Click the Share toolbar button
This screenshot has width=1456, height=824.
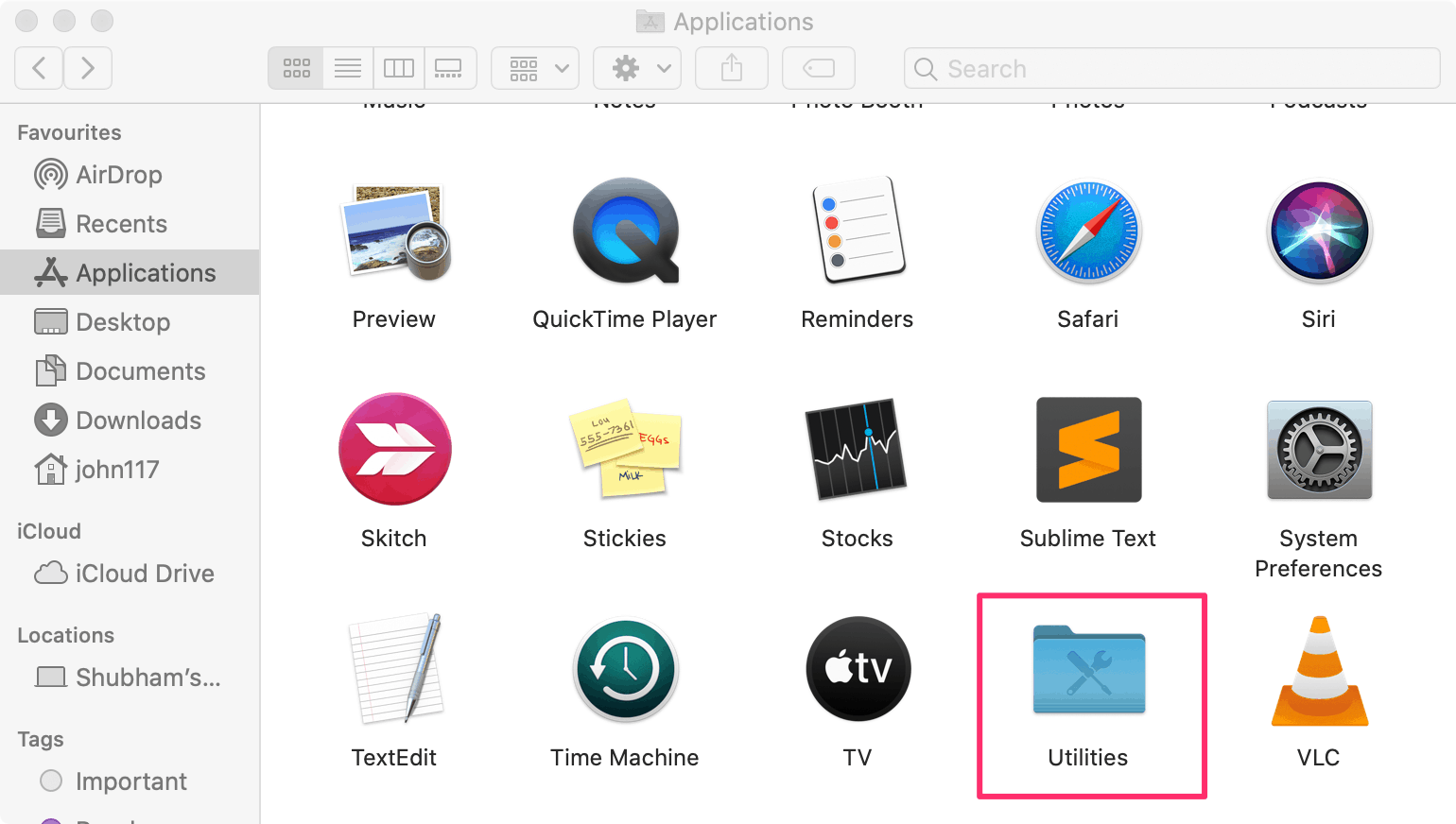click(x=732, y=68)
